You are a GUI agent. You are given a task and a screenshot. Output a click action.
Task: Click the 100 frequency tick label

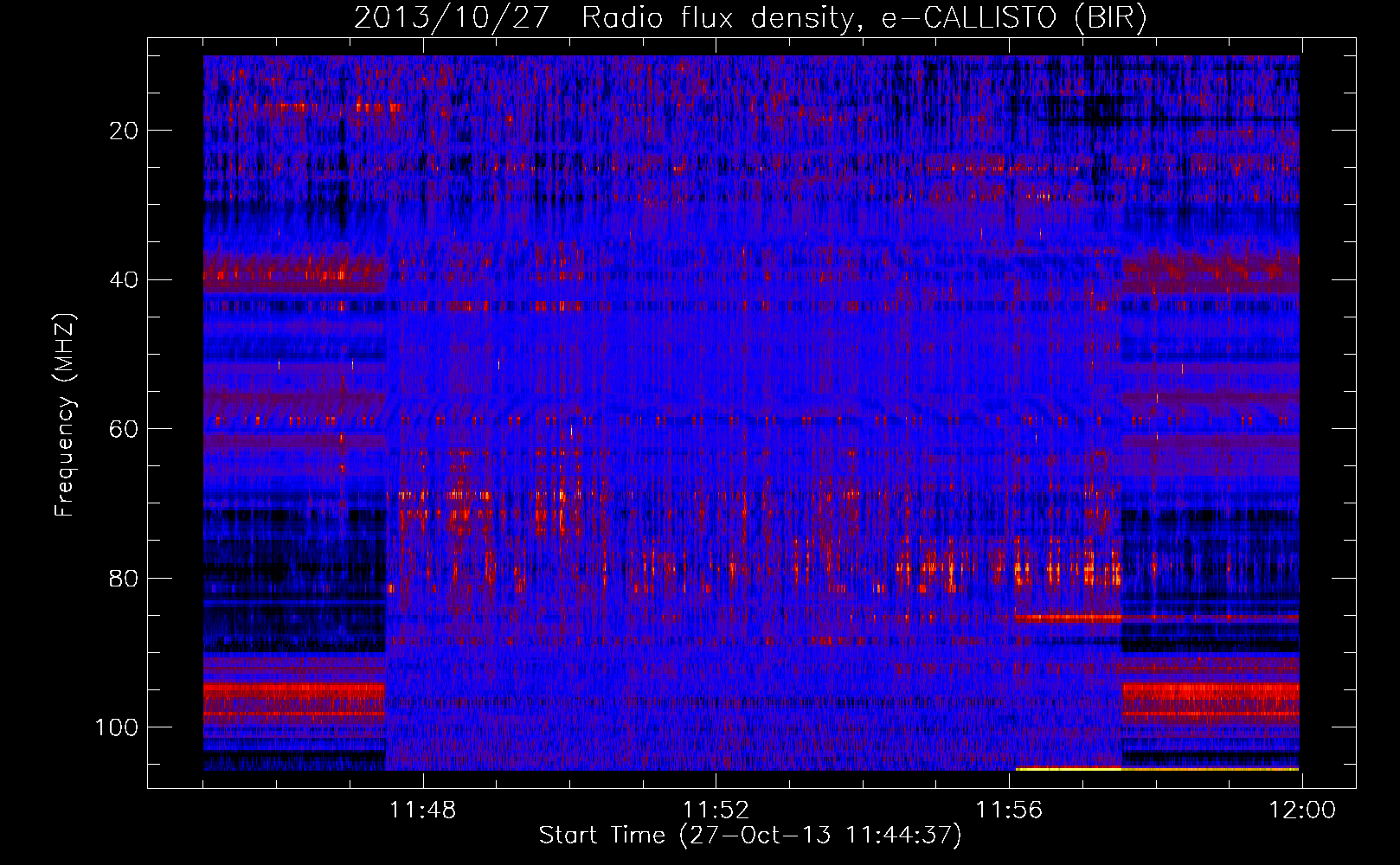(117, 727)
